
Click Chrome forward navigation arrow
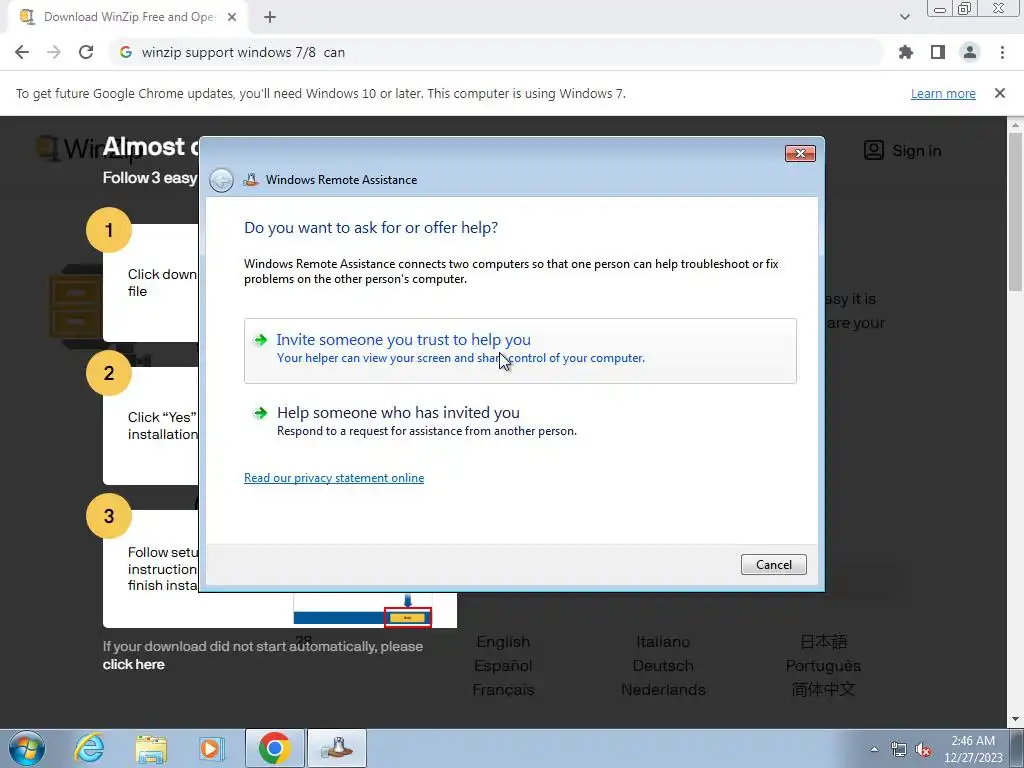click(x=54, y=52)
